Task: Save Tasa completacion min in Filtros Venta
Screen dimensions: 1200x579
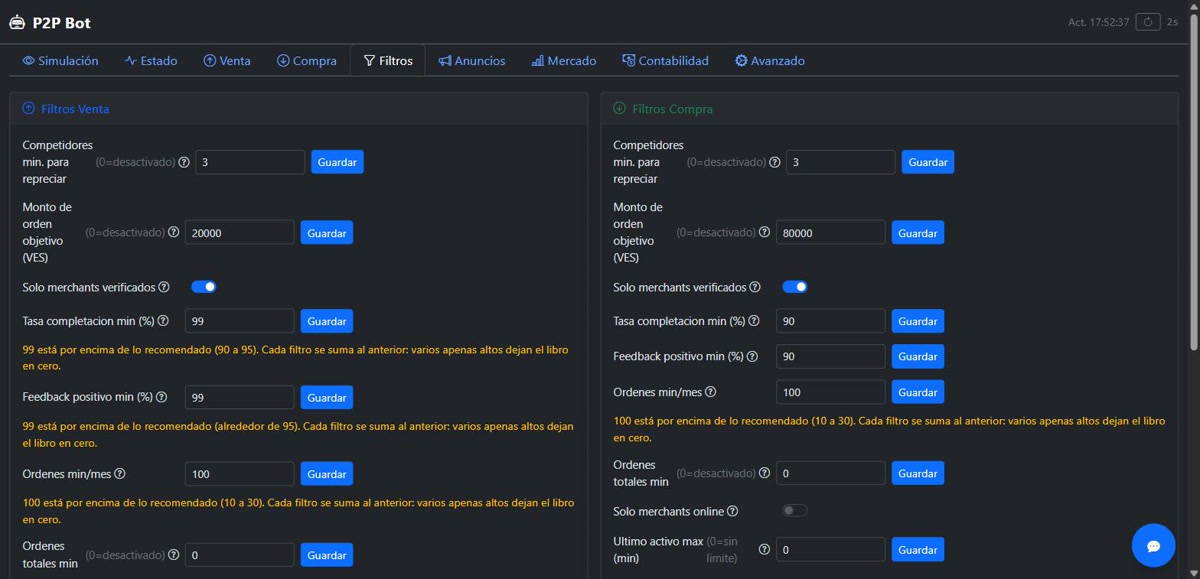Action: (x=327, y=321)
